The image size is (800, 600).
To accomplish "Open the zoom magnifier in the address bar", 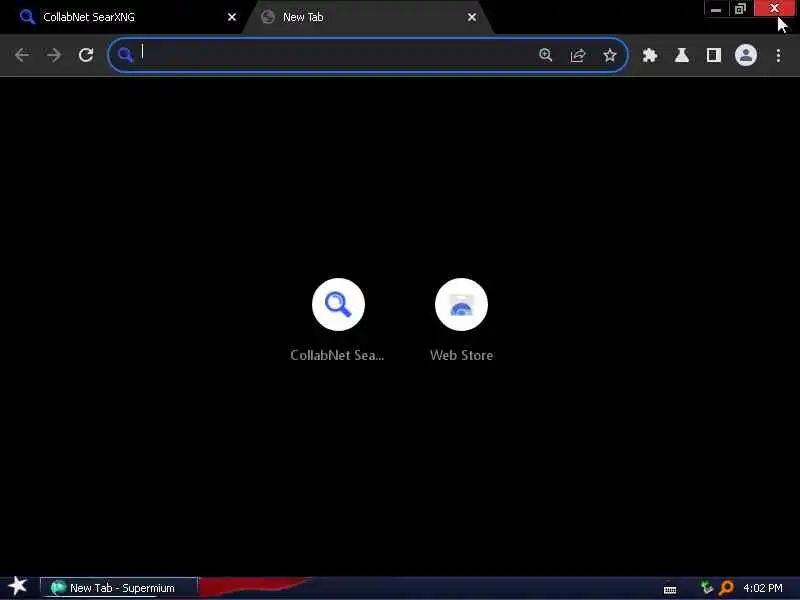I will [x=546, y=55].
